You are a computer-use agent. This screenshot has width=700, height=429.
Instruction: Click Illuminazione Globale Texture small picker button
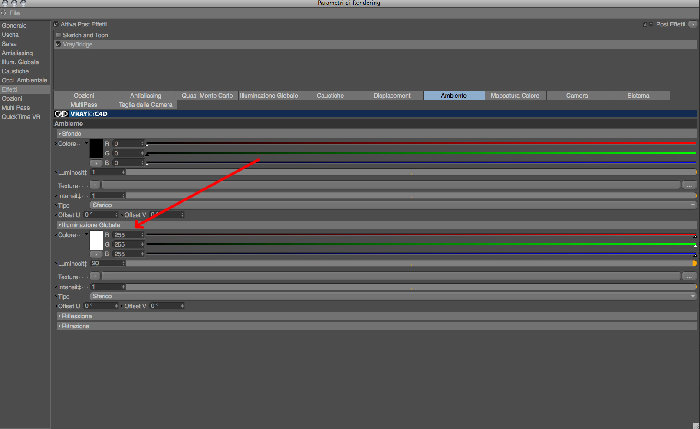pos(95,276)
